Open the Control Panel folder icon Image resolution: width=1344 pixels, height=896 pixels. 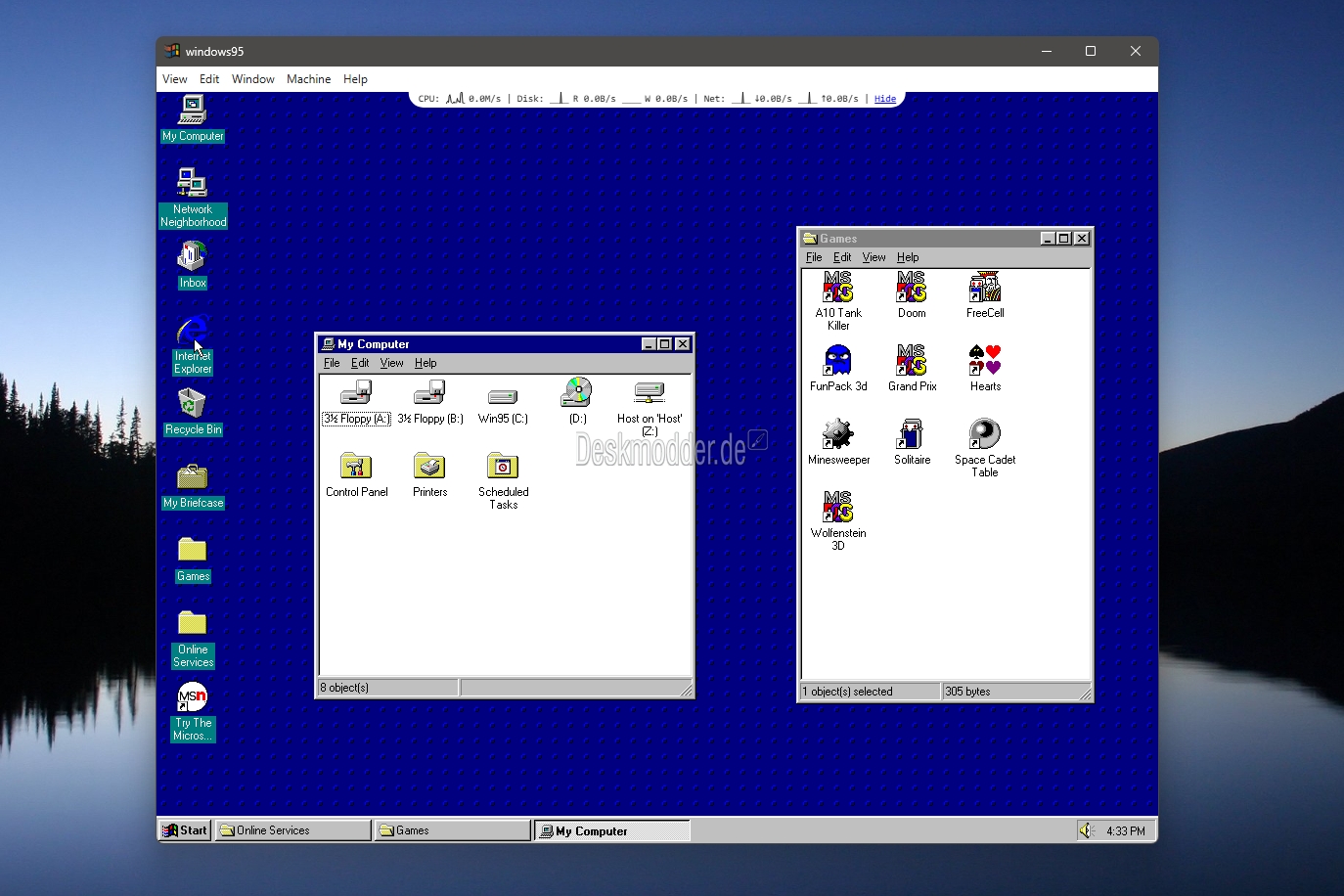tap(356, 468)
